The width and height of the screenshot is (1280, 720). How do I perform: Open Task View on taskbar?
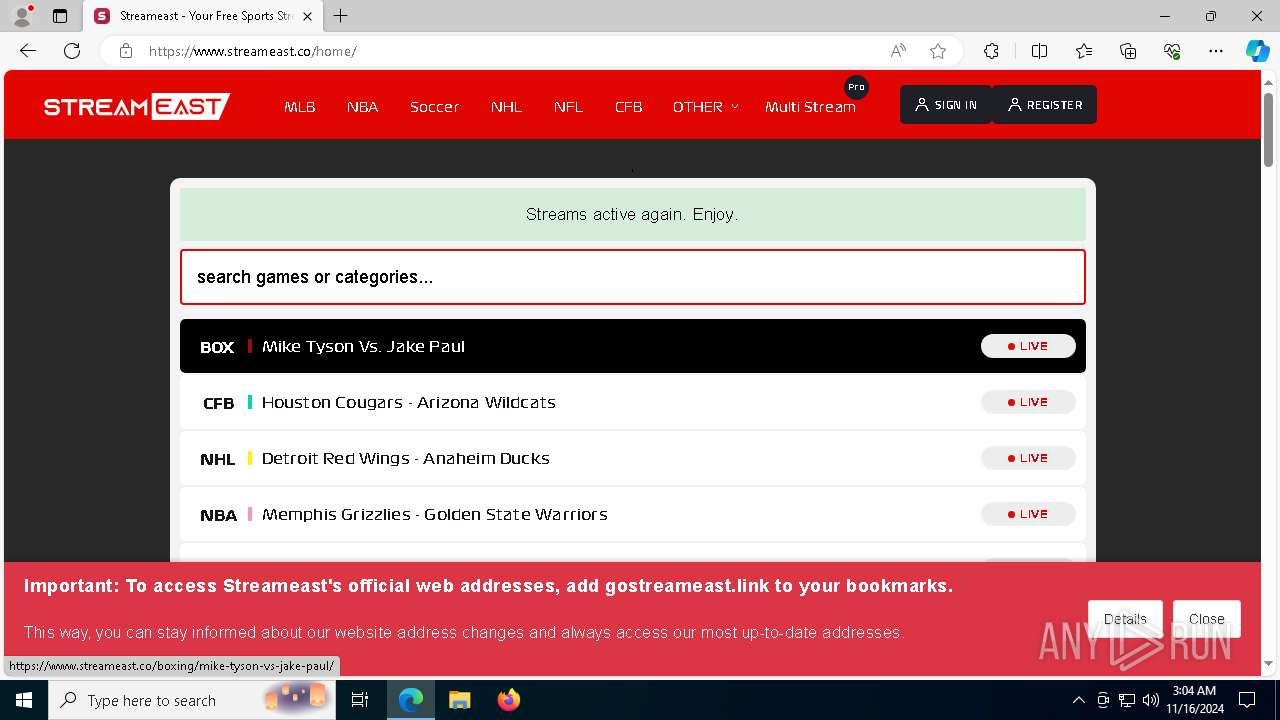360,700
